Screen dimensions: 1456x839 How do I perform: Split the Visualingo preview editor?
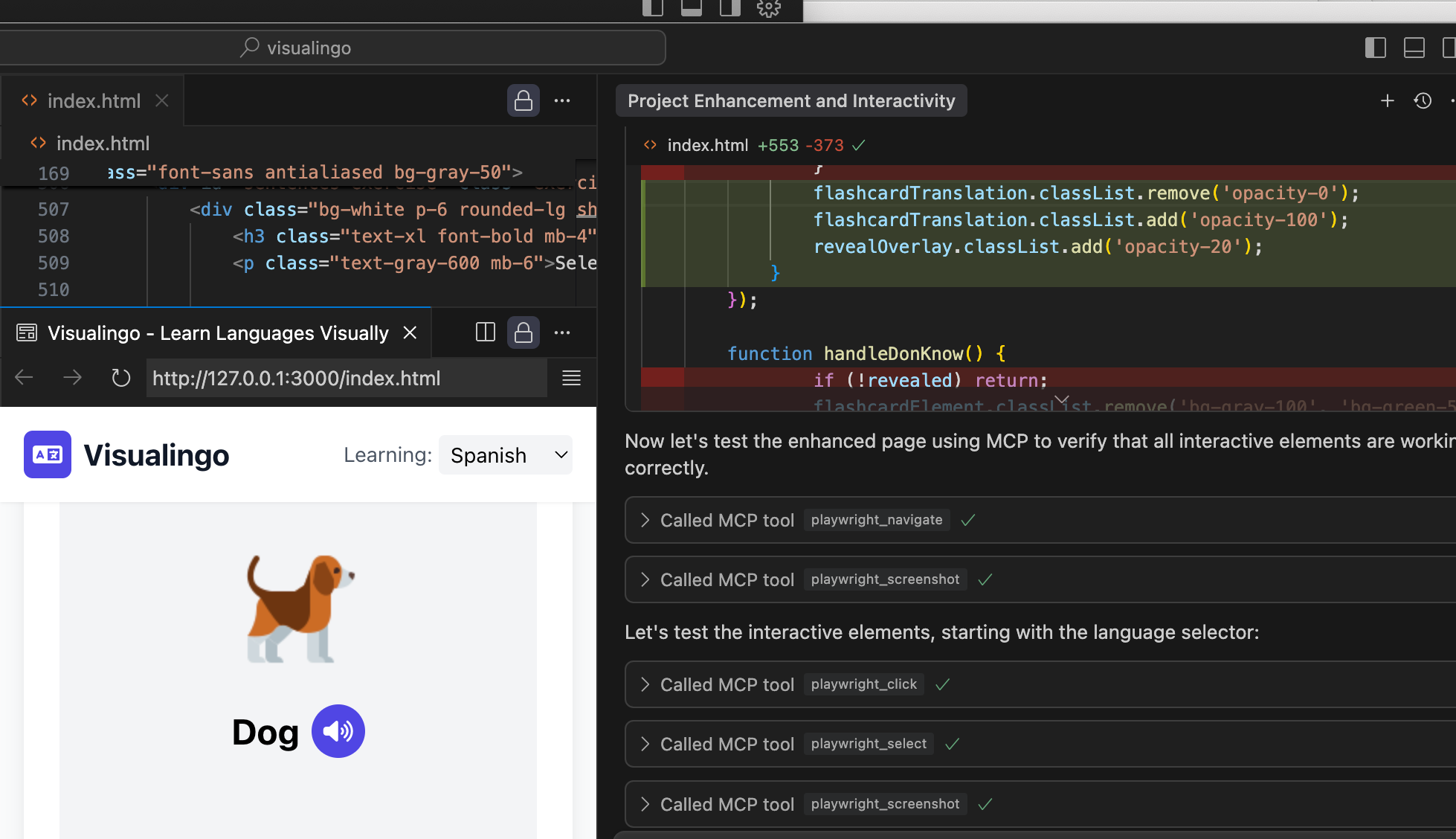coord(485,332)
